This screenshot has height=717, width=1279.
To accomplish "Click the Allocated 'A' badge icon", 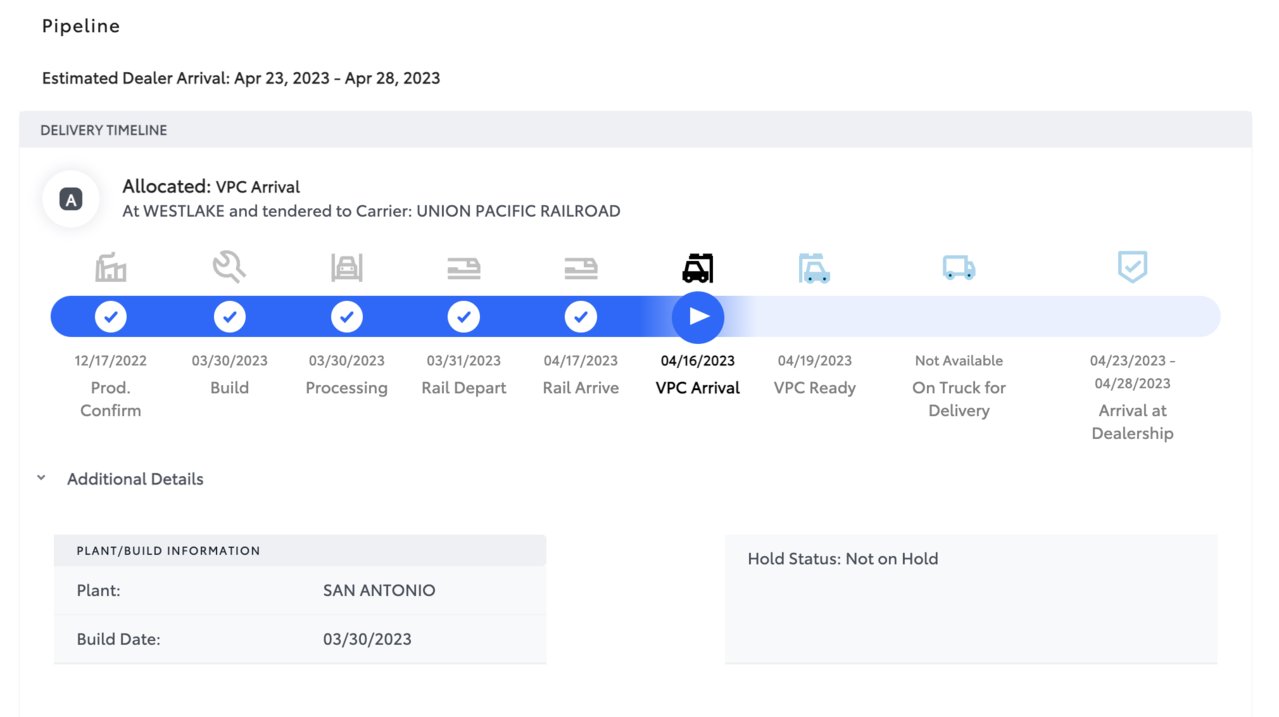I will (x=70, y=199).
